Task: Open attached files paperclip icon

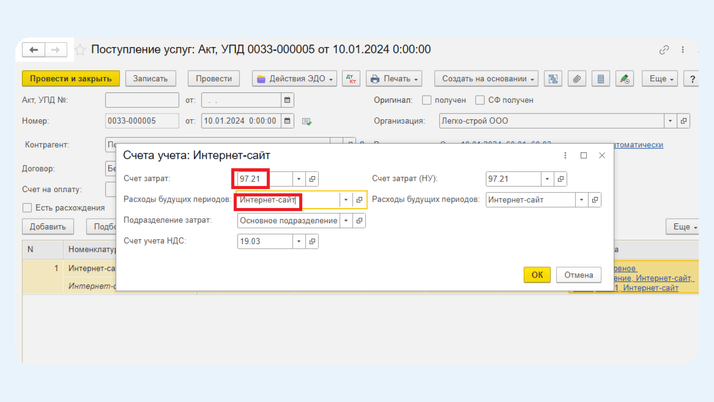Action: (x=577, y=79)
